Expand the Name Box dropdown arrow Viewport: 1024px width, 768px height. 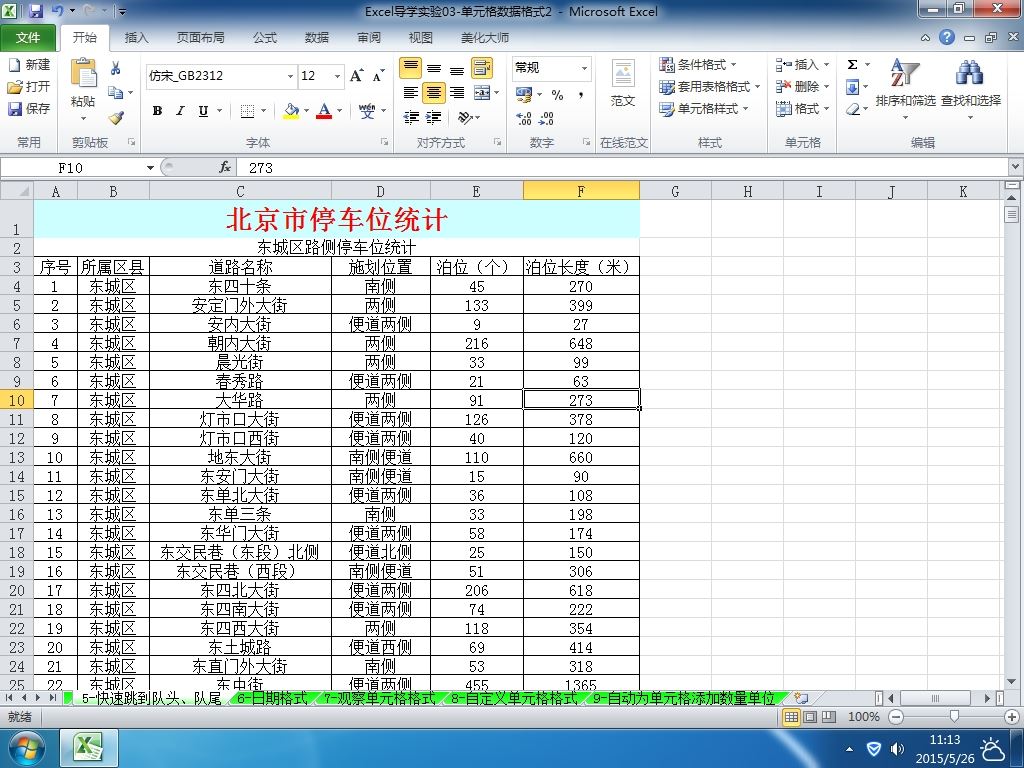coord(150,168)
